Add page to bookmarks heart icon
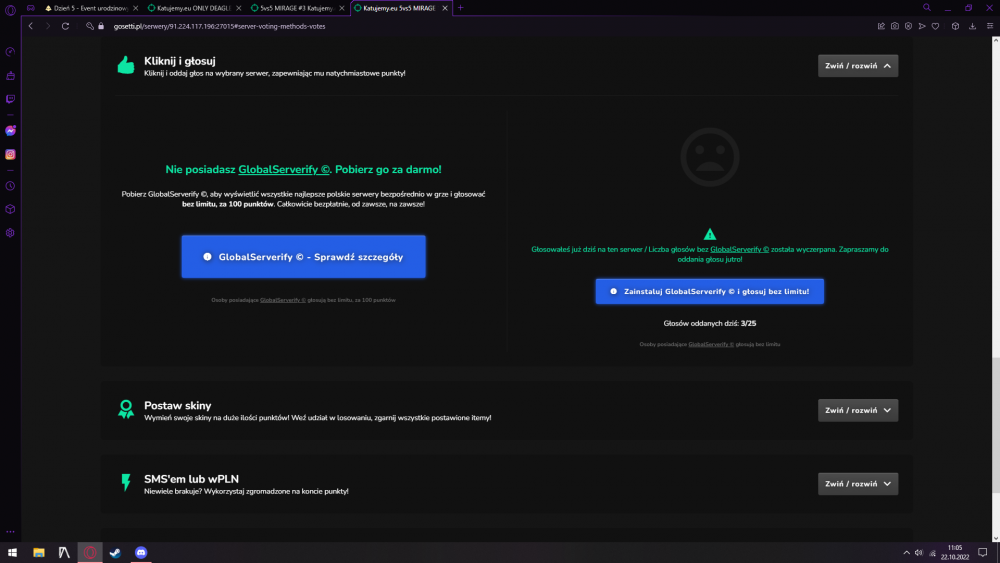The image size is (1000, 563). [936, 26]
